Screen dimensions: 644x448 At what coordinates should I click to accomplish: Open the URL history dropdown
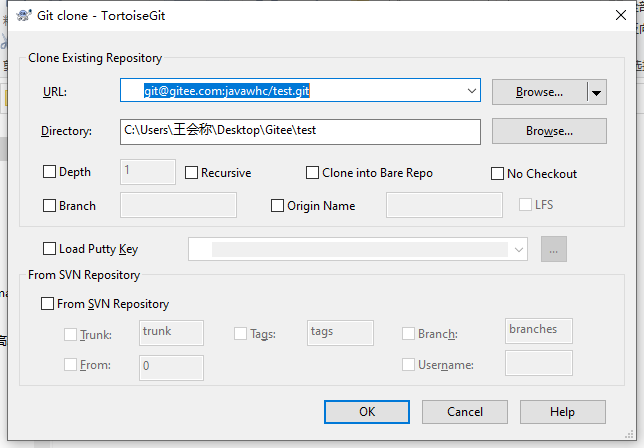472,90
